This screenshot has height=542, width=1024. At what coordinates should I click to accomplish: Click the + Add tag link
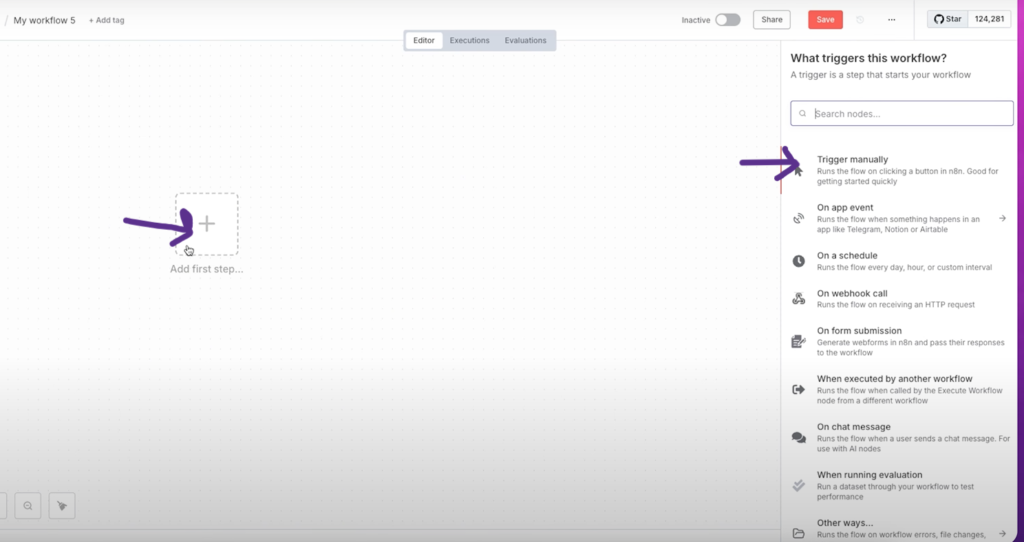click(106, 20)
